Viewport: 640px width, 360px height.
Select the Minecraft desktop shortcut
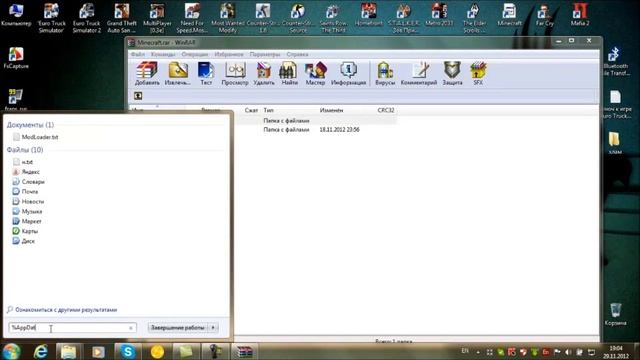click(x=509, y=15)
